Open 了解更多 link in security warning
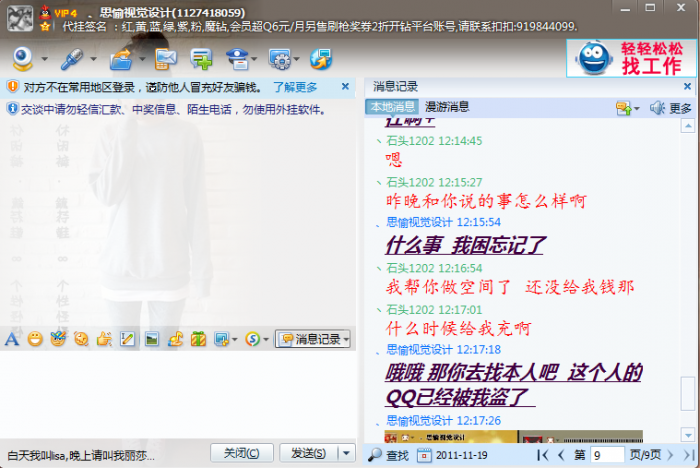700x468 pixels. 295,87
